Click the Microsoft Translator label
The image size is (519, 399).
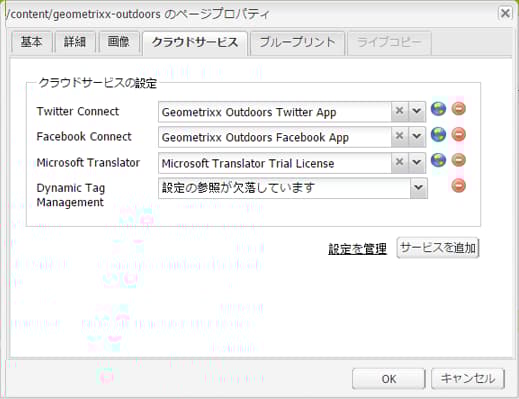click(88, 163)
